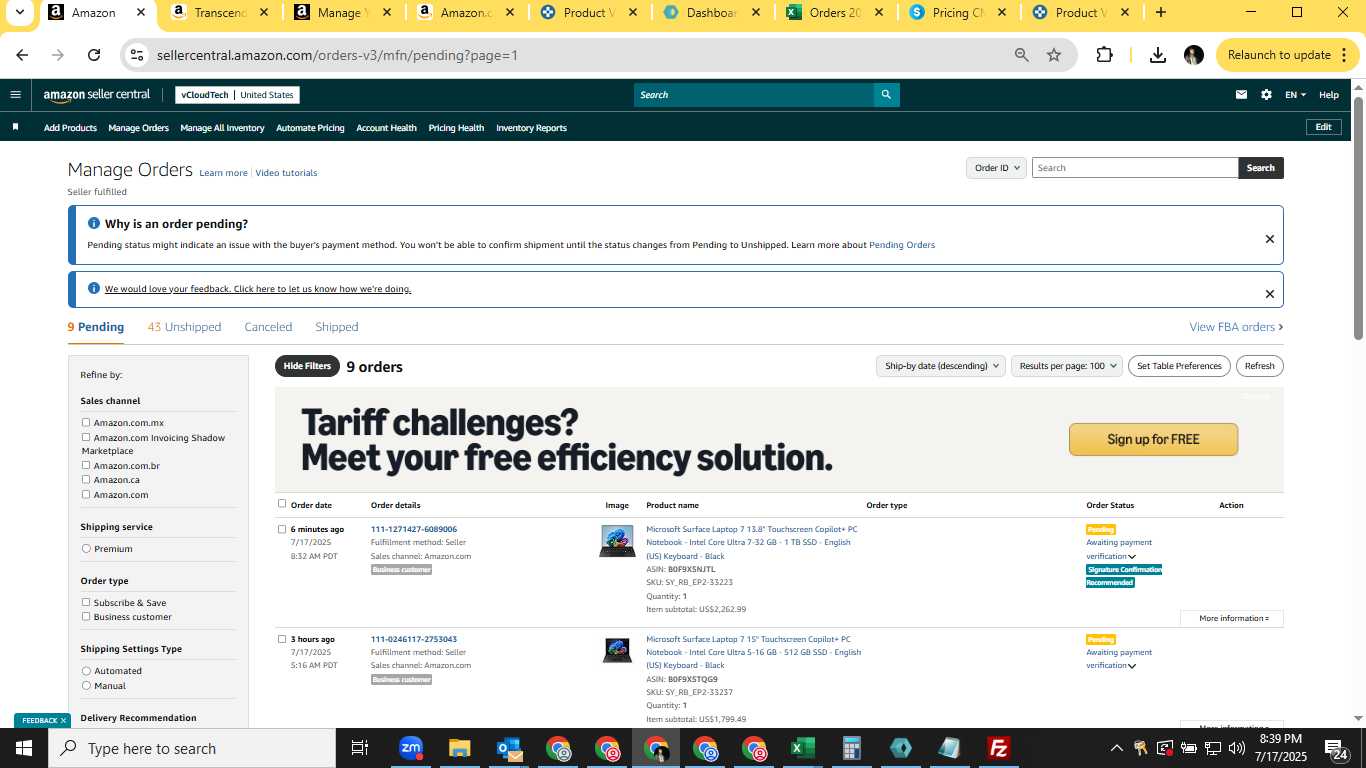The width and height of the screenshot is (1366, 768).
Task: Open FileZilla from the taskbar
Action: 998,748
